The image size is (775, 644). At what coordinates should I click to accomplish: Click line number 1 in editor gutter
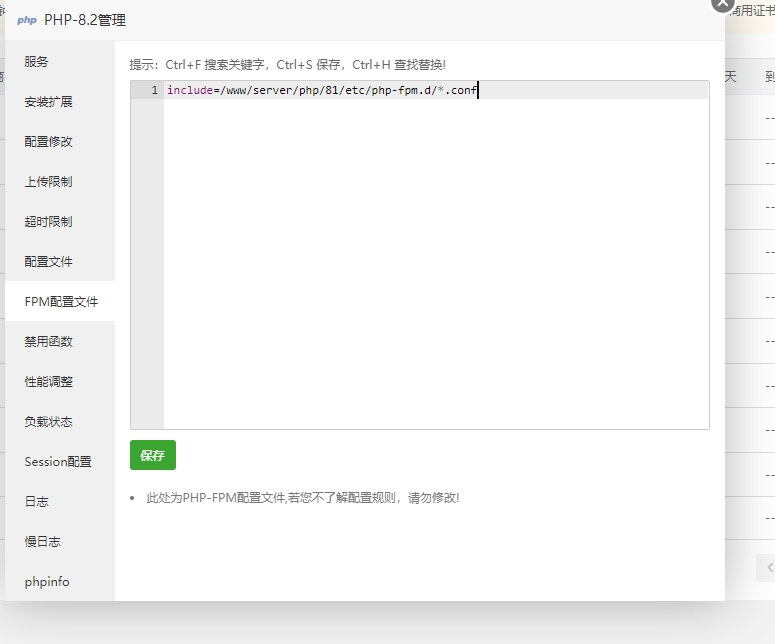tap(155, 90)
